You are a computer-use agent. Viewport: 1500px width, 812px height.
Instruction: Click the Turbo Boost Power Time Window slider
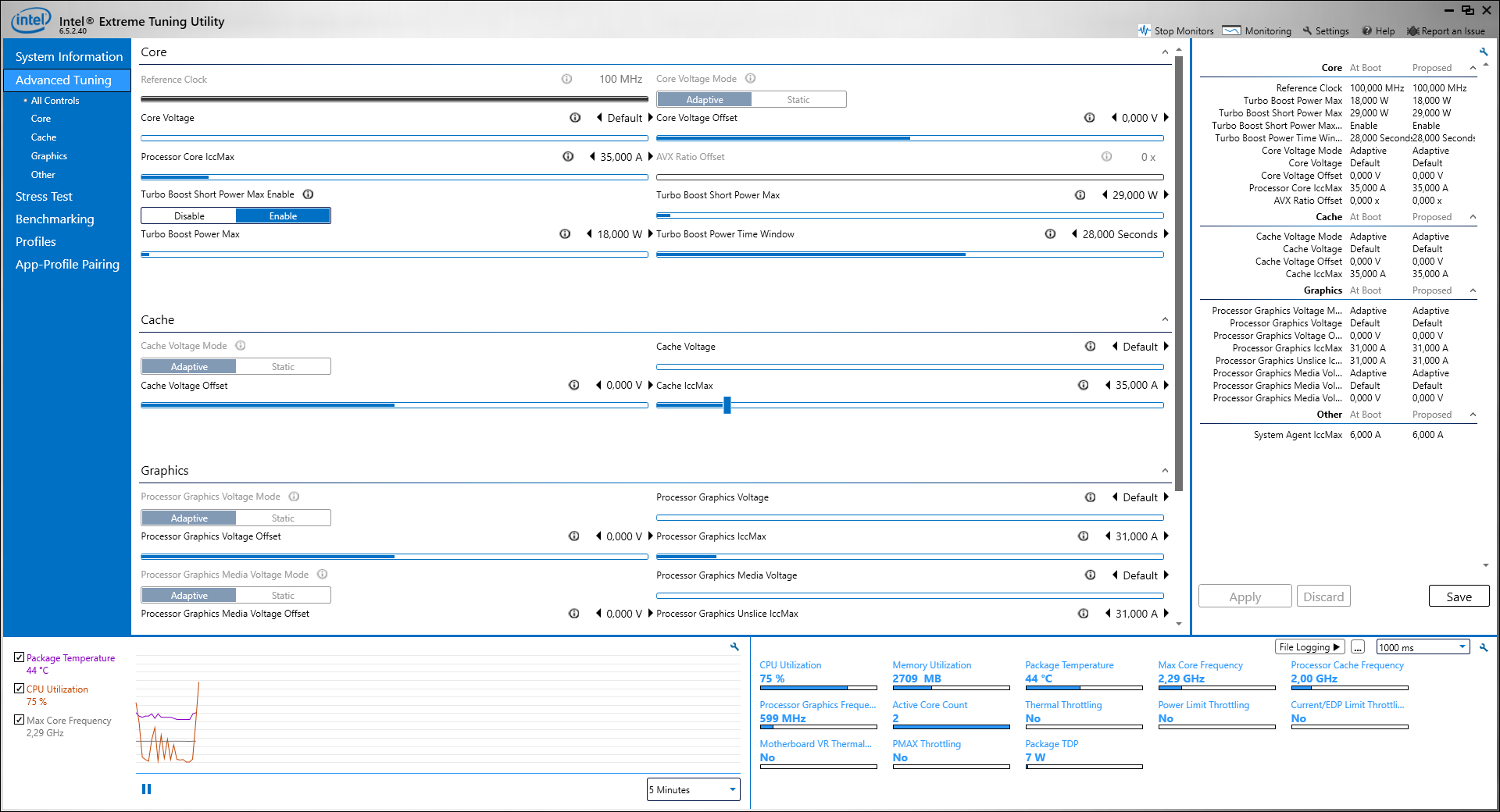click(x=910, y=255)
